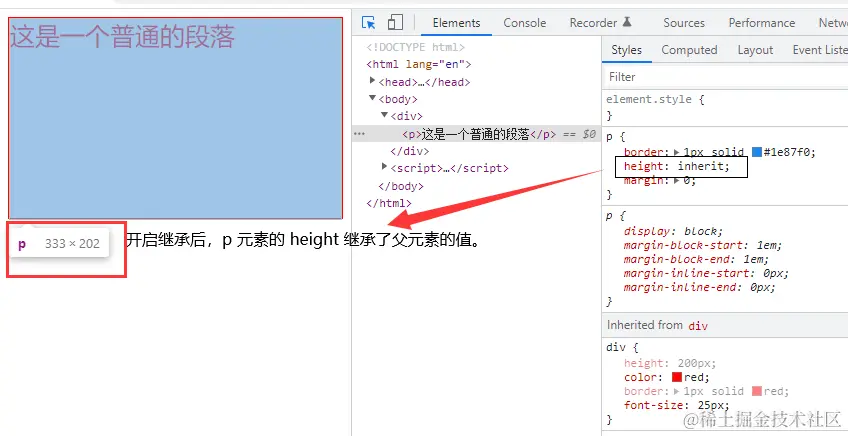848x436 pixels.
Task: Collapse the body element node
Action: [372, 98]
